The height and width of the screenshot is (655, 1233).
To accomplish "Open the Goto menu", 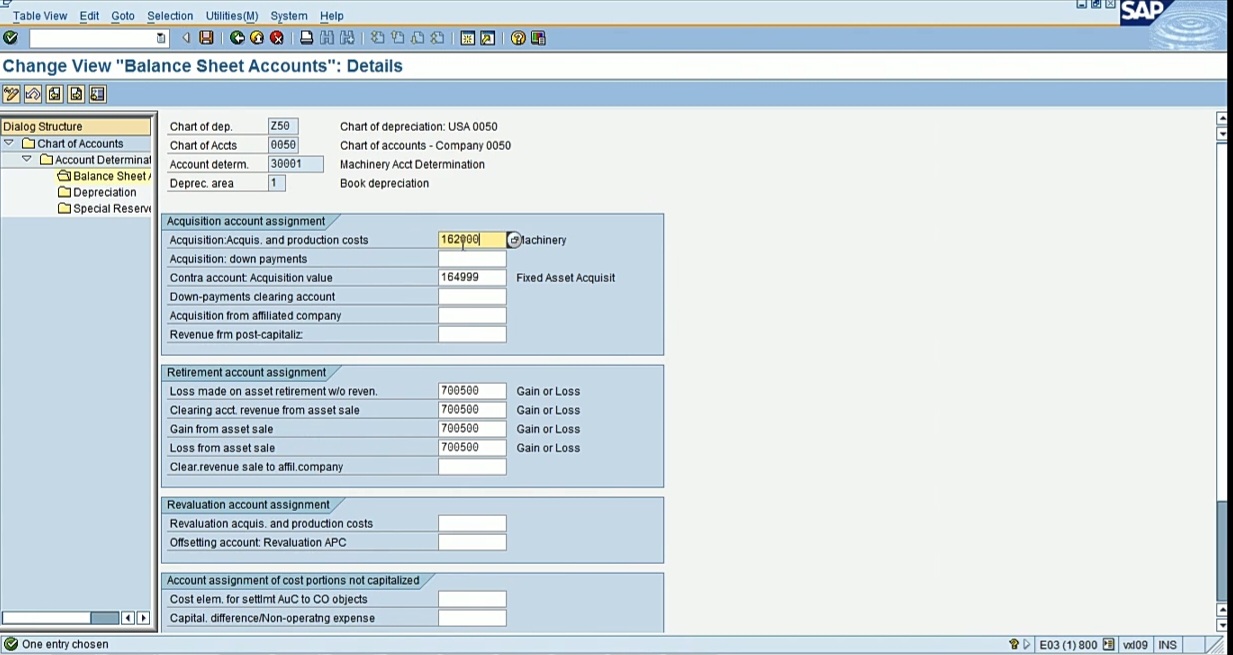I will (123, 16).
